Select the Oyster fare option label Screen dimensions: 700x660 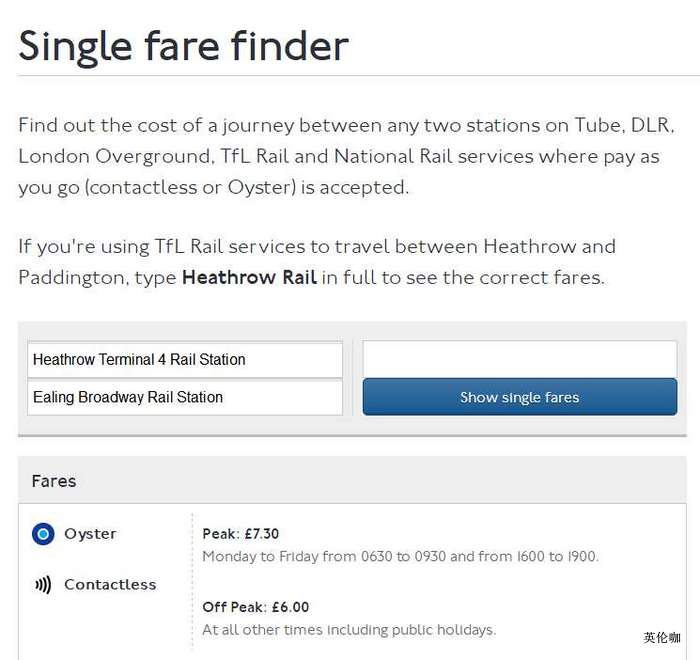(90, 534)
